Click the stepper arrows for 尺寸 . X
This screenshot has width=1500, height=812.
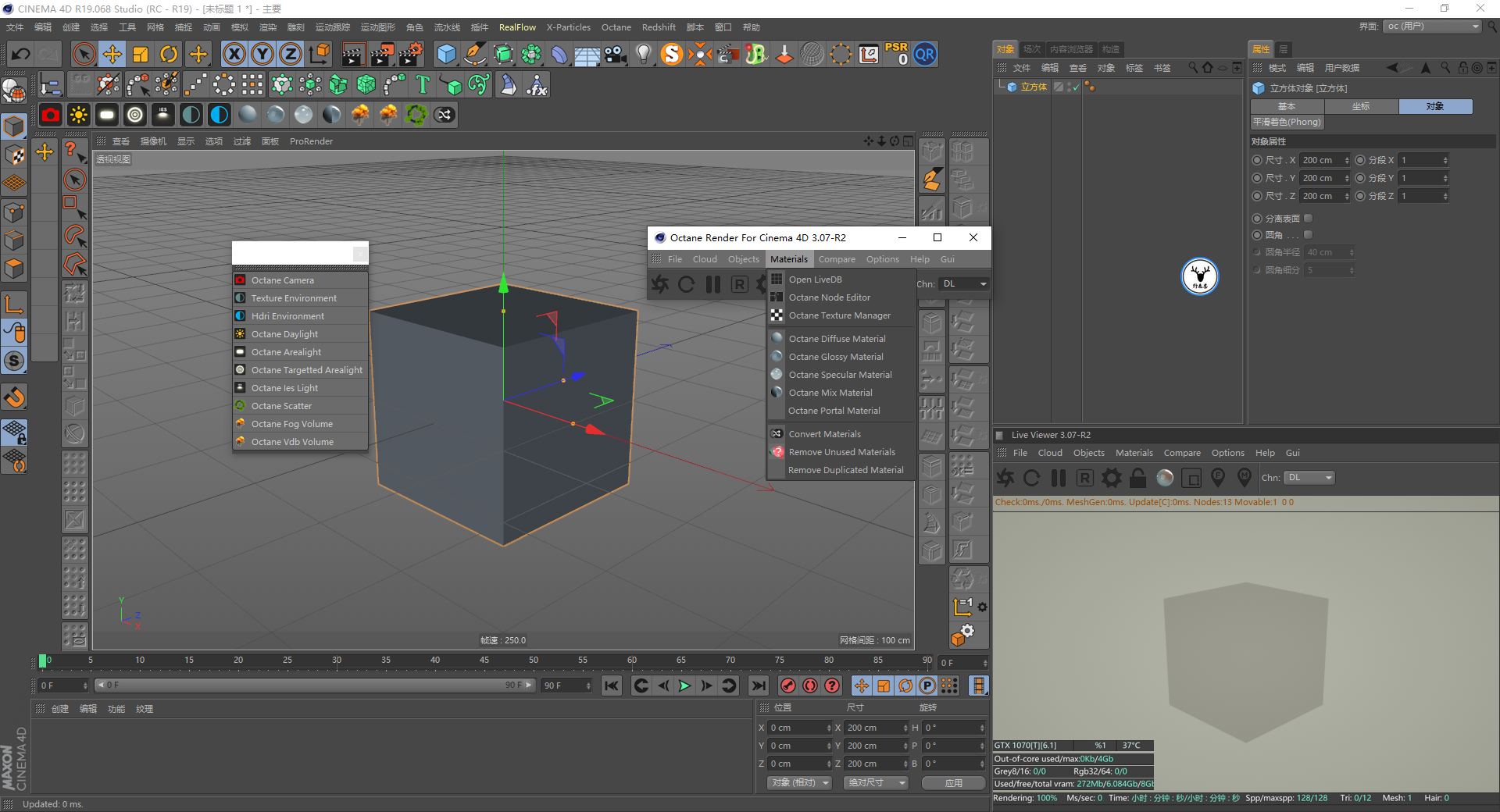click(x=1347, y=160)
